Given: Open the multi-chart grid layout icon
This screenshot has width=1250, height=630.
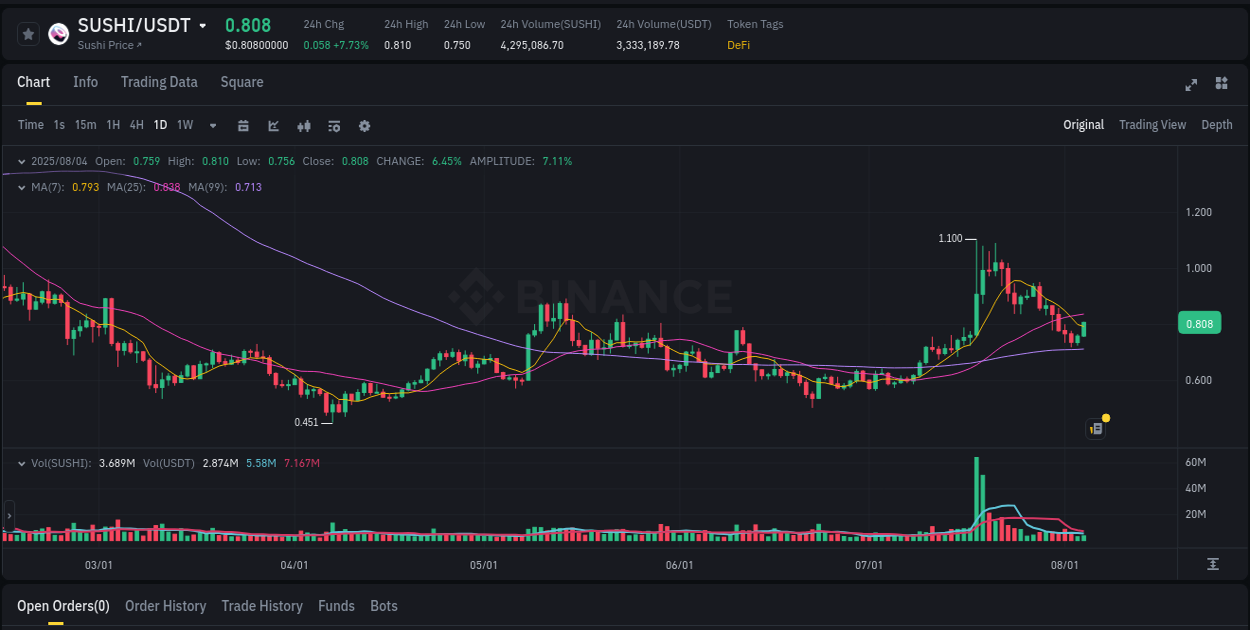Looking at the screenshot, I should point(1221,85).
